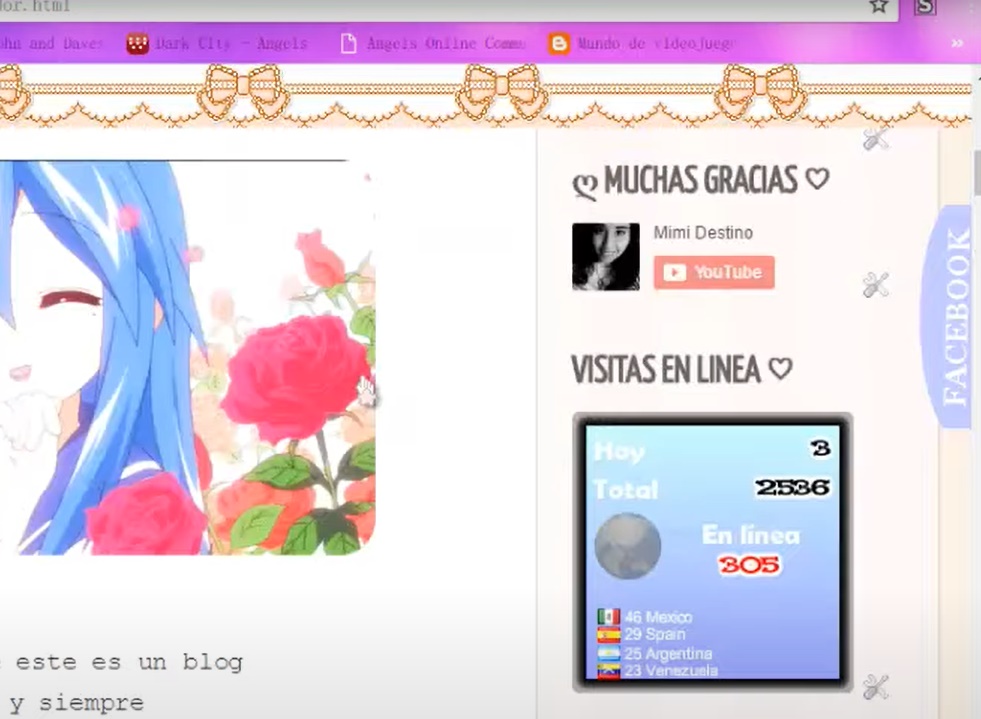Open Mundo de videojuegos Blogger bookmark
This screenshot has height=719, width=981.
642,43
